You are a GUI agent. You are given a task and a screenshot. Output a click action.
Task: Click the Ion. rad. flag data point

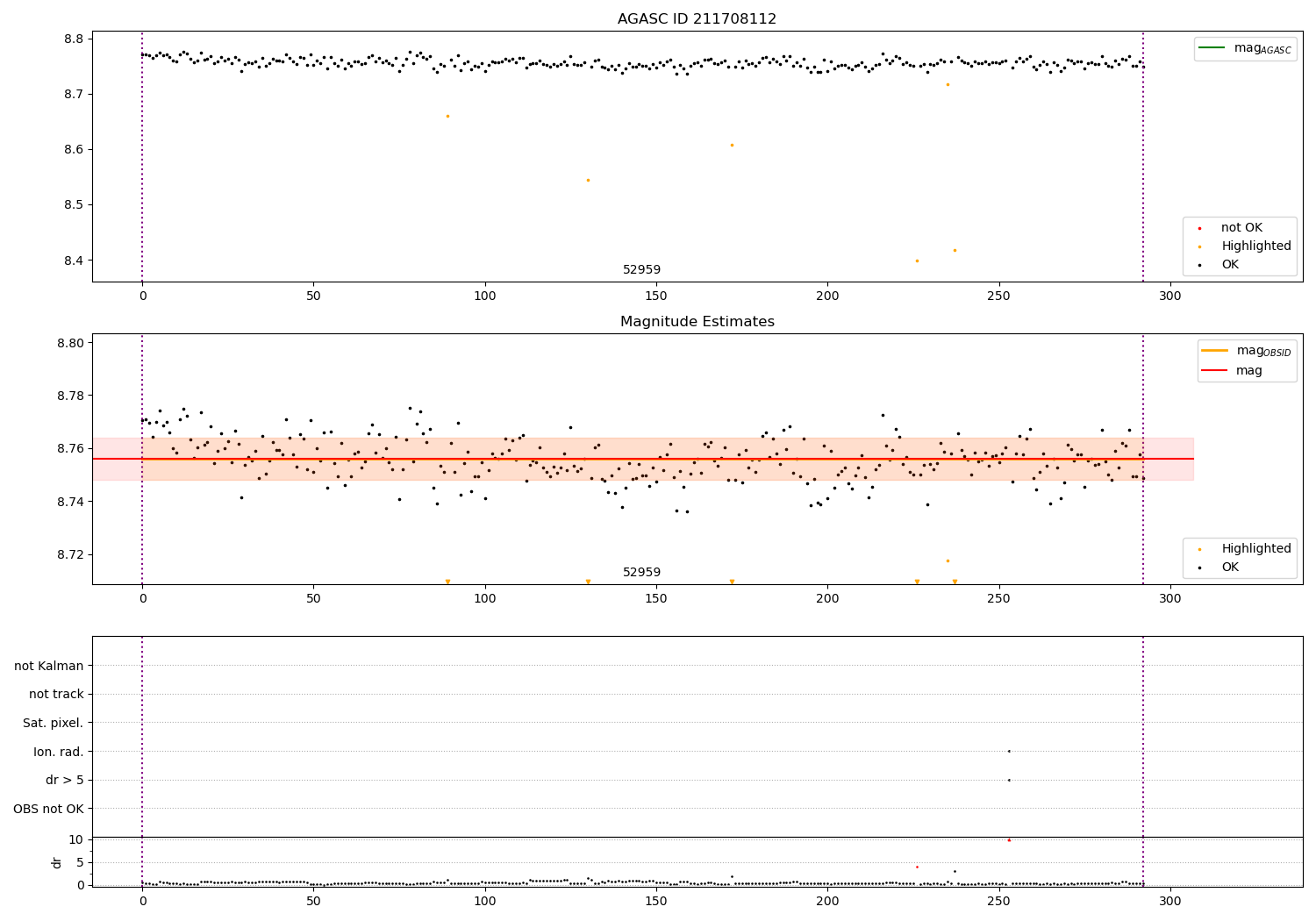1009,751
